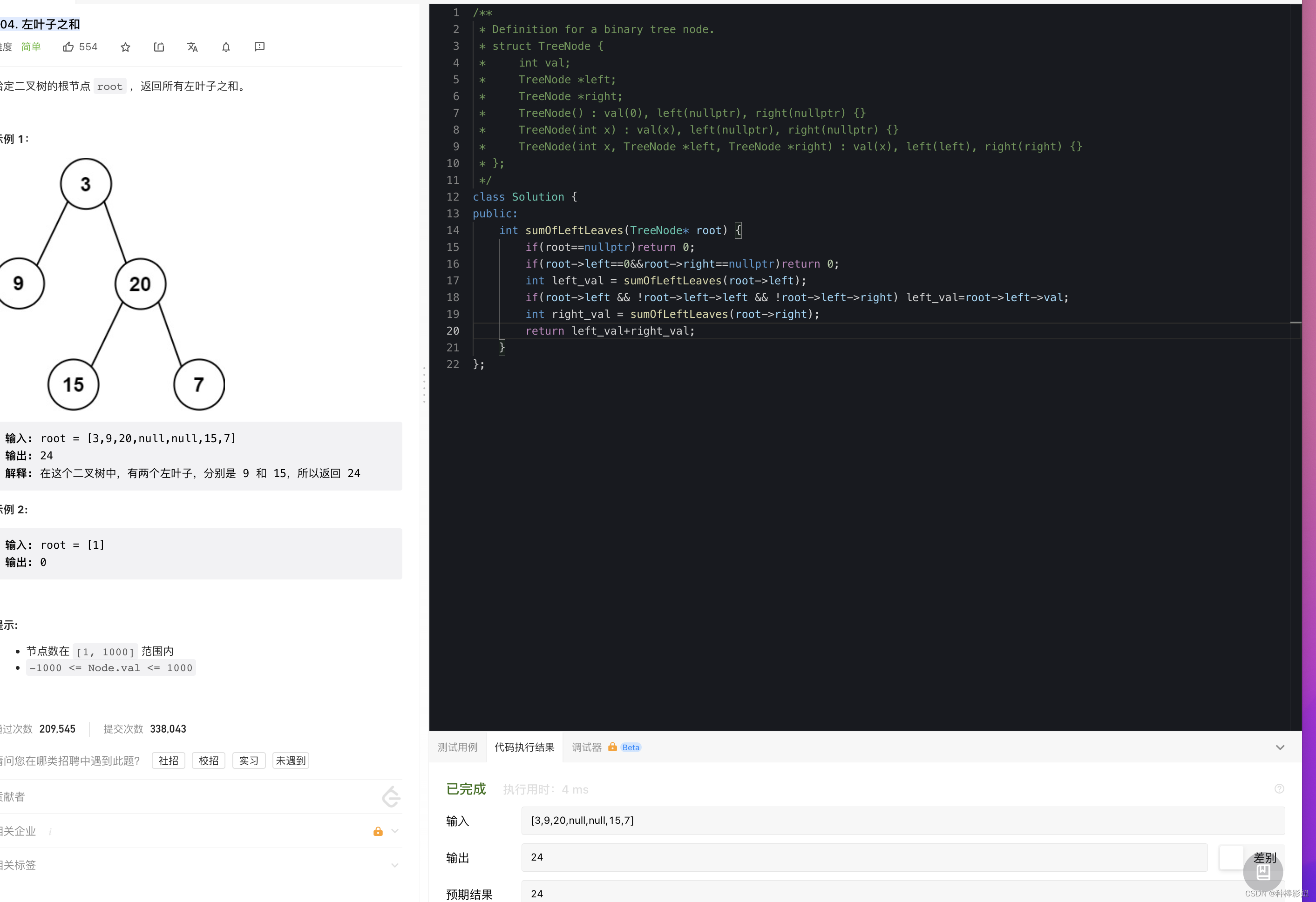
Task: Expand the 相关企业 section
Action: coord(395,831)
